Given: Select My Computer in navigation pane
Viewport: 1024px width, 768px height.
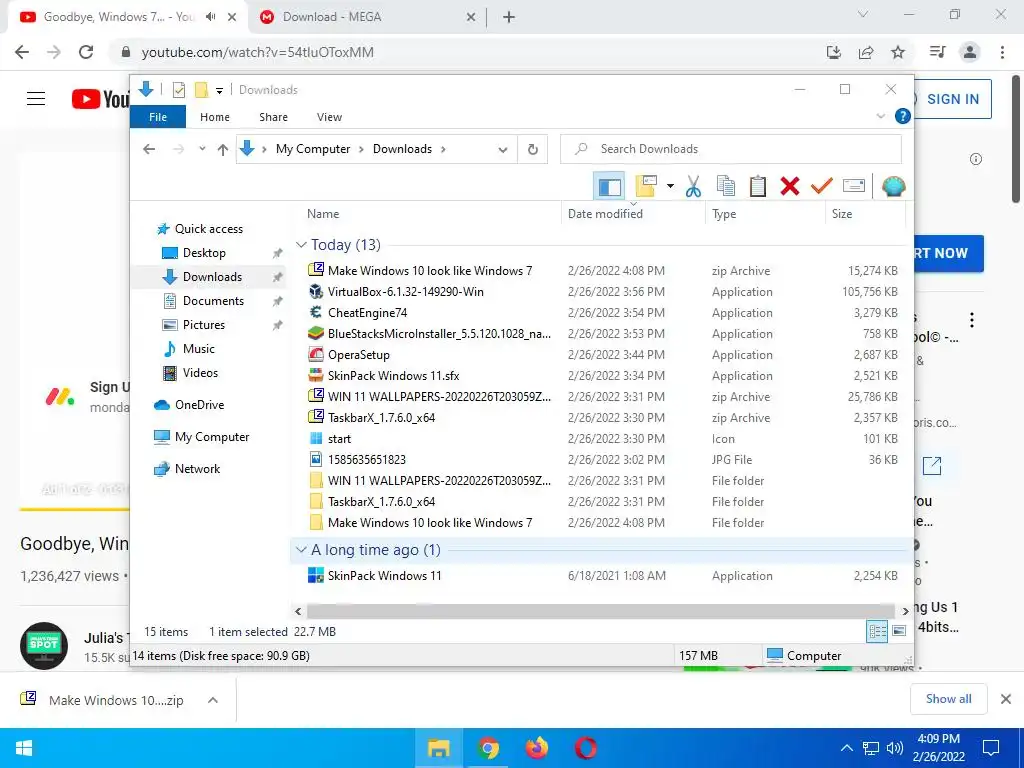Looking at the screenshot, I should pos(212,437).
